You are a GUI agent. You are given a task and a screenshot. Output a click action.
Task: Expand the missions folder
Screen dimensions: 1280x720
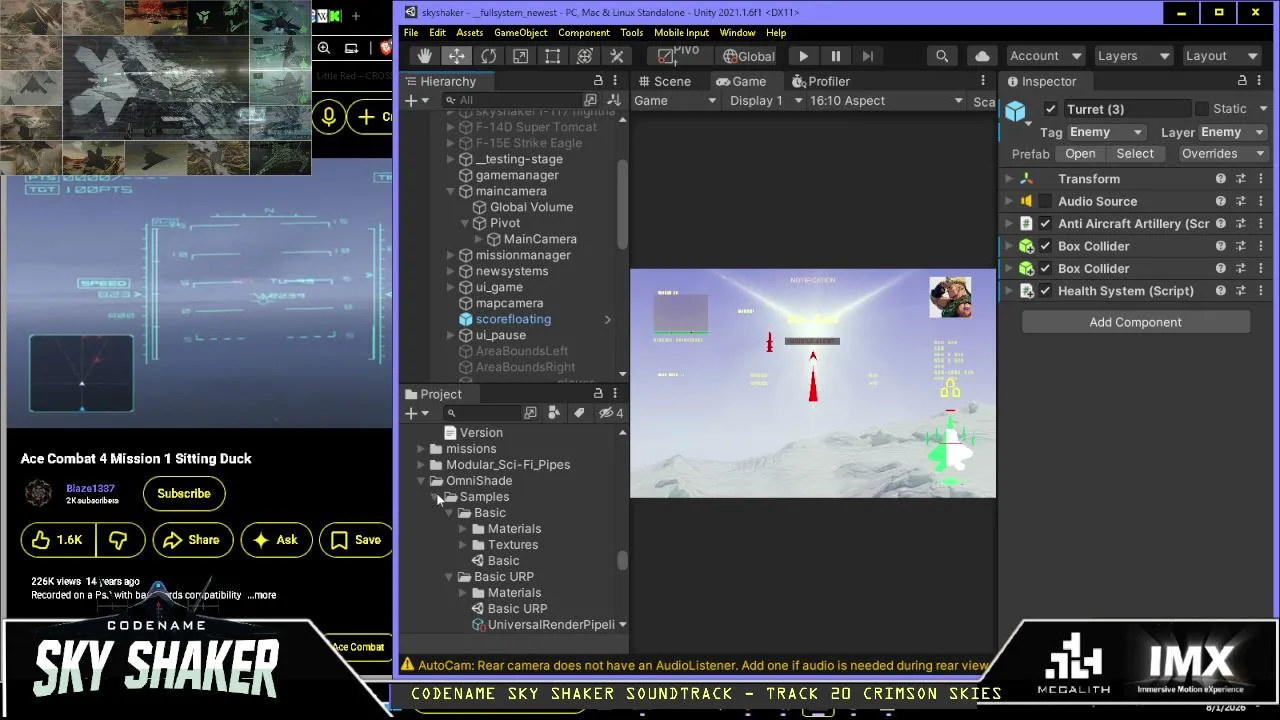[422, 449]
